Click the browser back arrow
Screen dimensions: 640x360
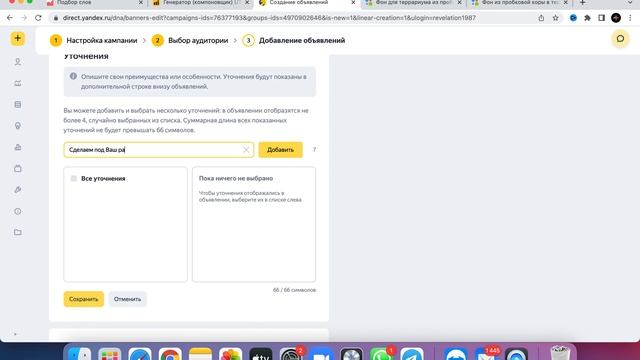[x=10, y=18]
